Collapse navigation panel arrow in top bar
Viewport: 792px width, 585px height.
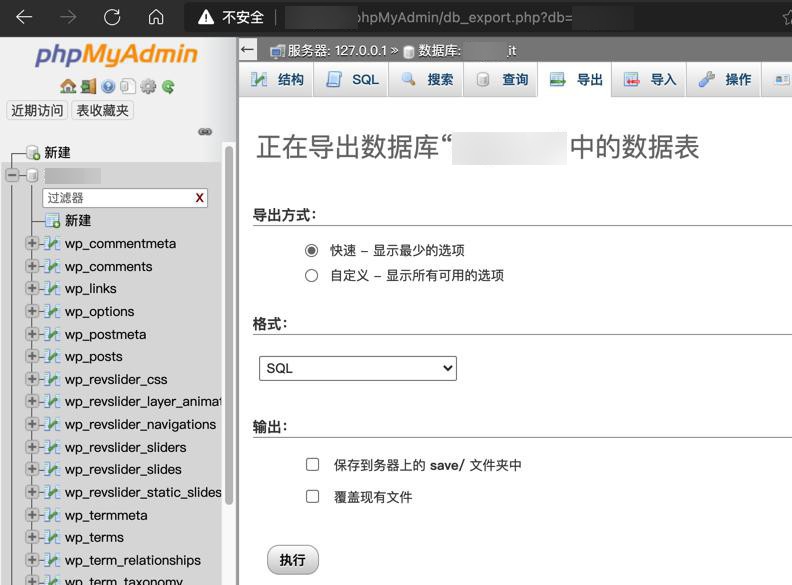[x=247, y=50]
